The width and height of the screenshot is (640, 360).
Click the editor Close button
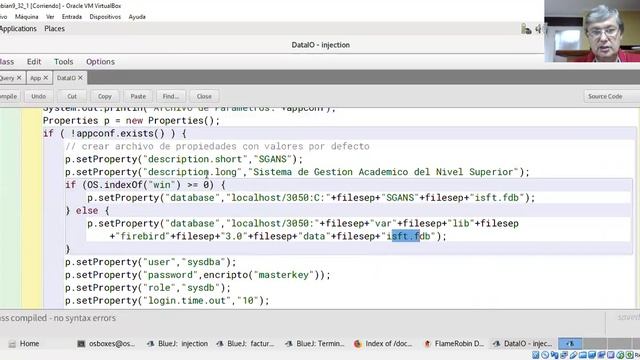pos(204,96)
